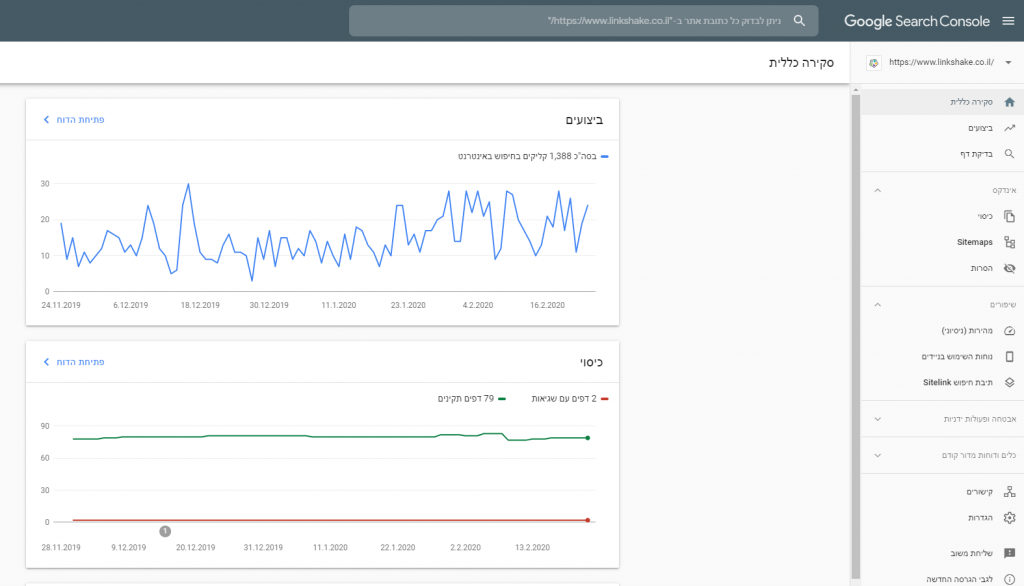Click שליחת משוב link
The height and width of the screenshot is (586, 1024).
point(942,553)
